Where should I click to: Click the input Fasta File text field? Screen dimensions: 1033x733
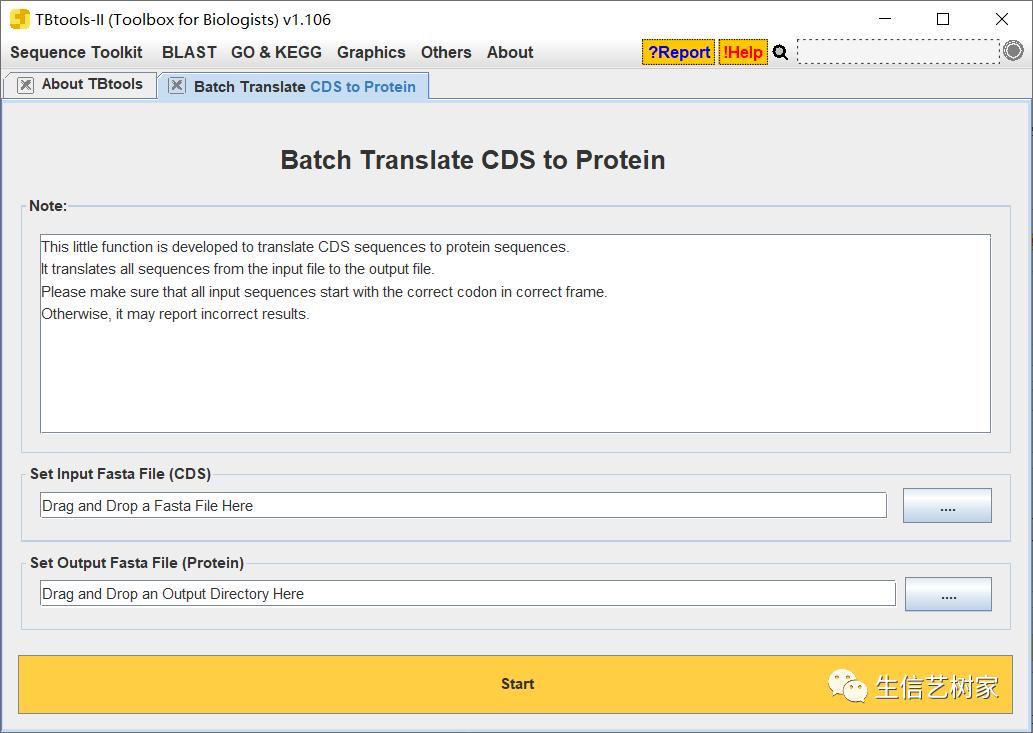click(x=463, y=506)
